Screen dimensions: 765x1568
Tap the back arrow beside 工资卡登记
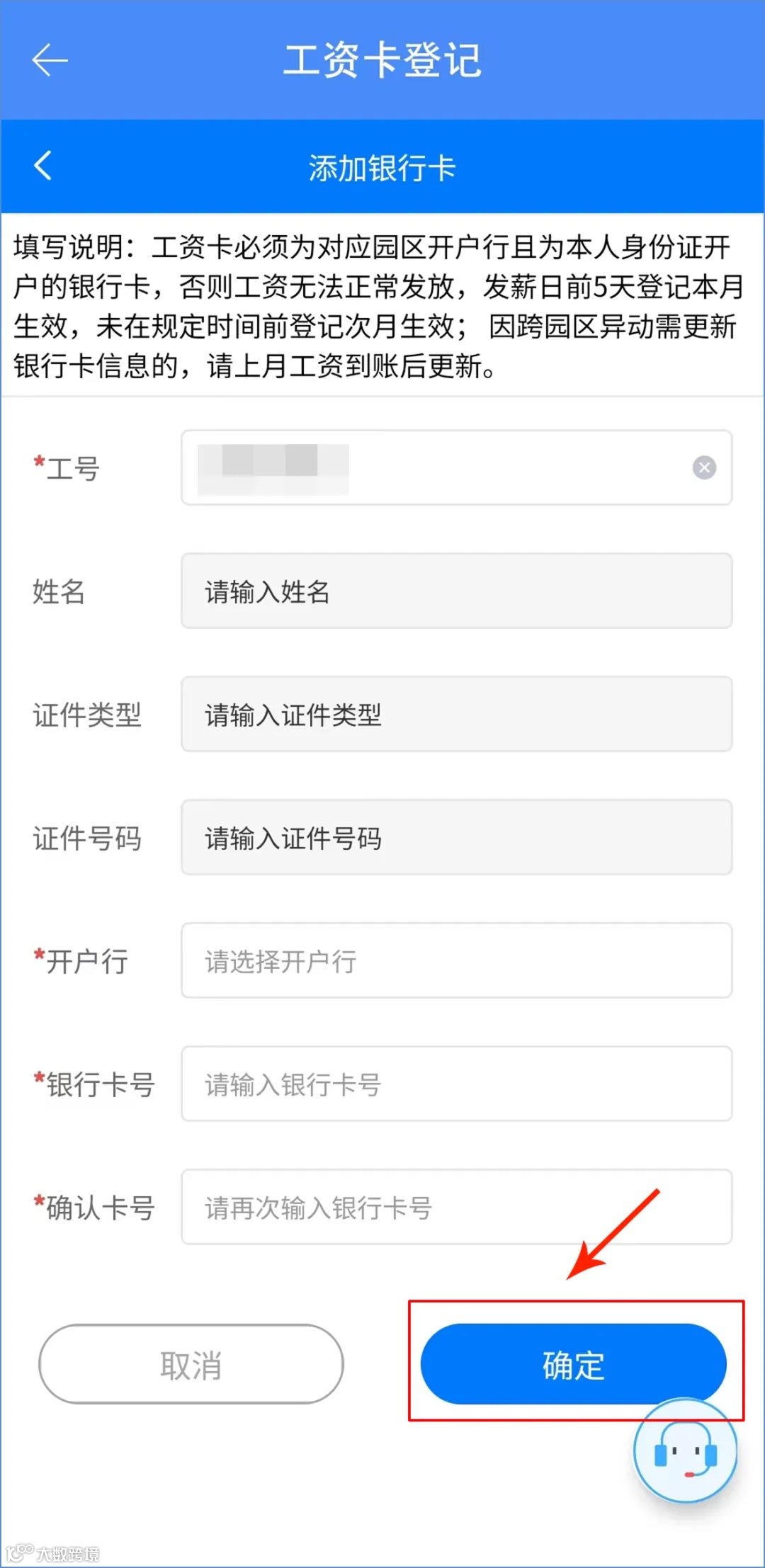point(50,60)
